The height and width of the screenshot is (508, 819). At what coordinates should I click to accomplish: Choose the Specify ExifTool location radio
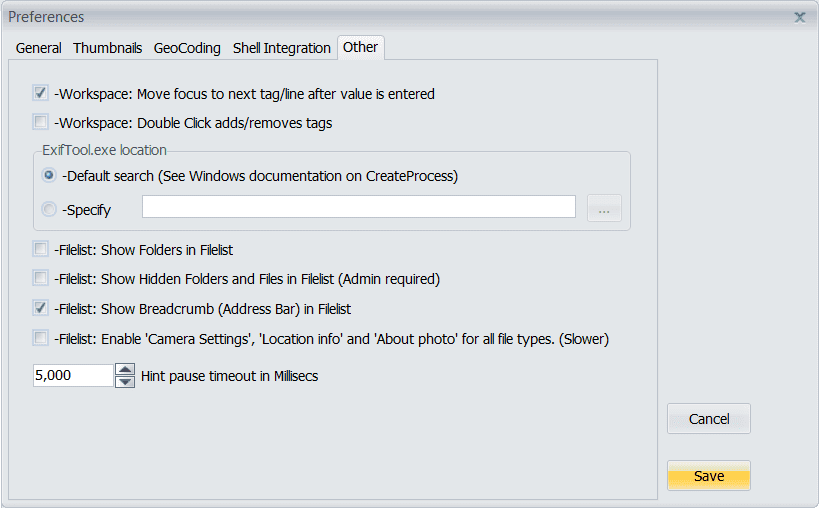(49, 210)
